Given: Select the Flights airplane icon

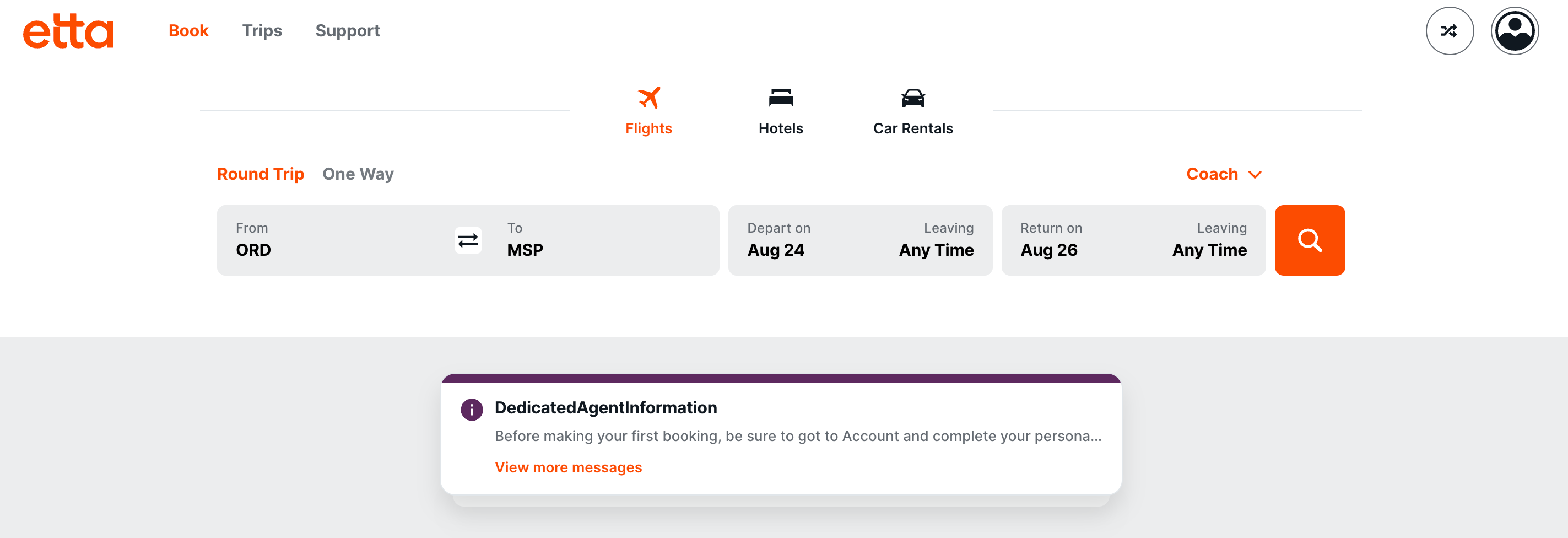Looking at the screenshot, I should (x=648, y=98).
